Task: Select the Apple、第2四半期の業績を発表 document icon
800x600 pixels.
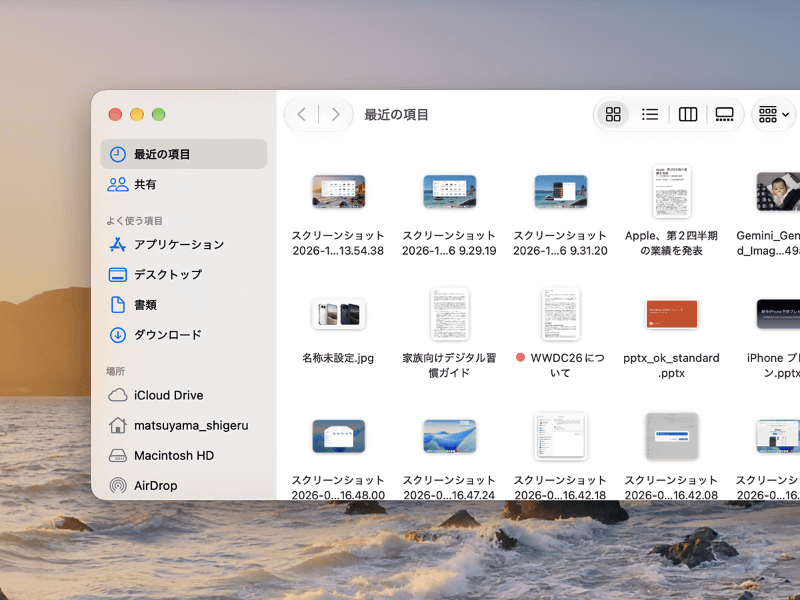Action: (671, 191)
